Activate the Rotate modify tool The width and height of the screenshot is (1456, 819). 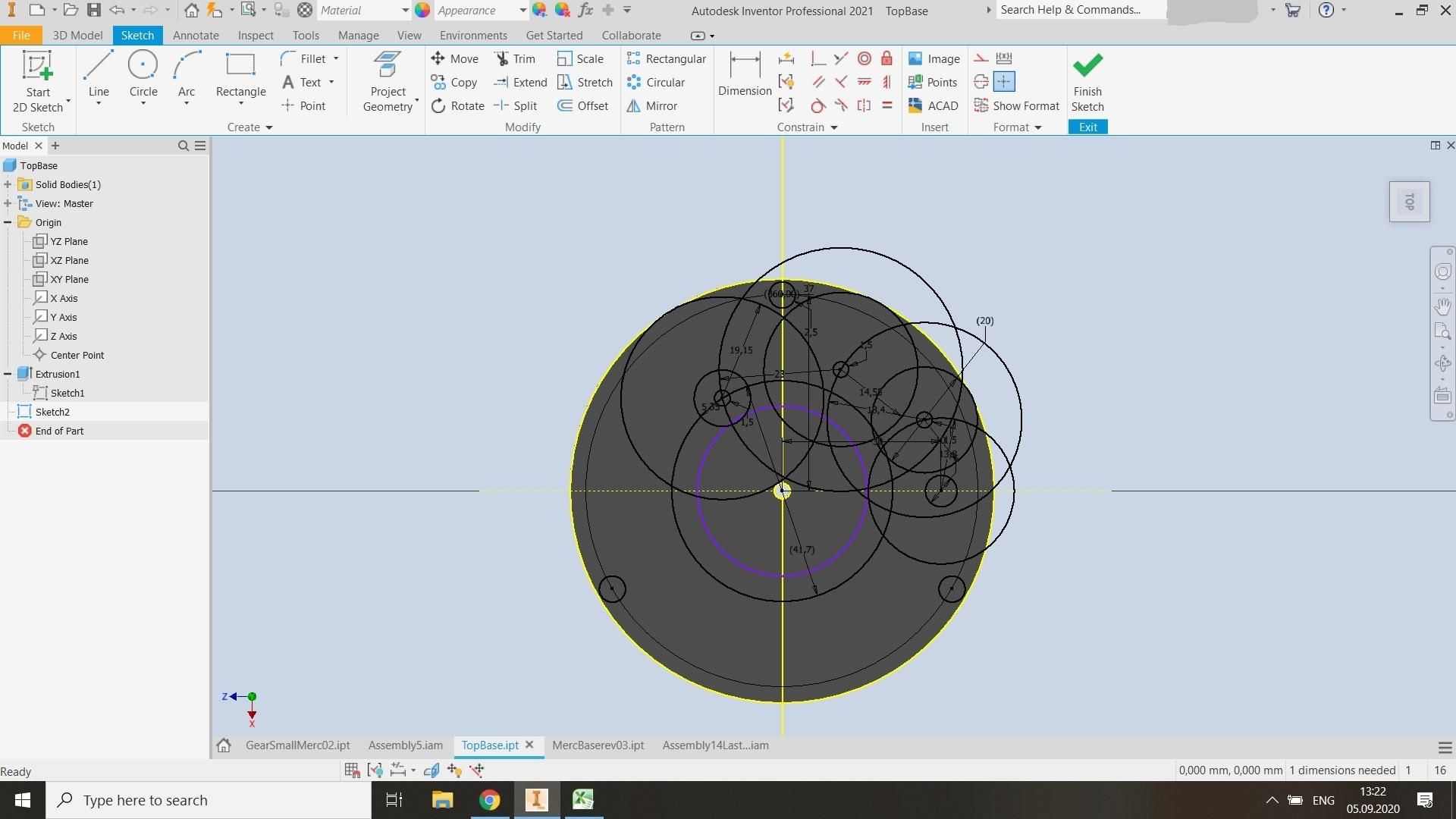pos(458,105)
